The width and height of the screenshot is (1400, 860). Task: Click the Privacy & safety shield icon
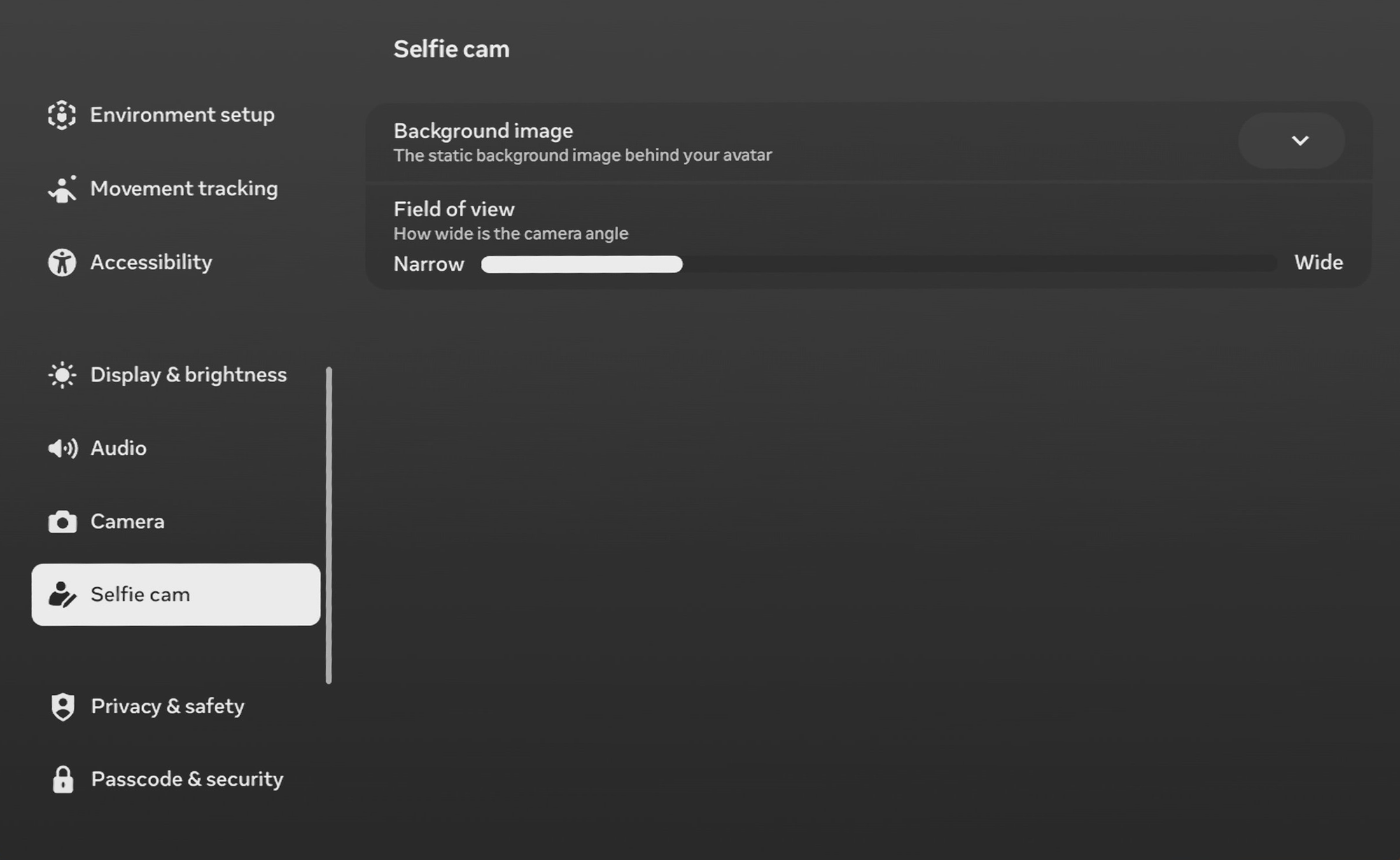point(63,707)
